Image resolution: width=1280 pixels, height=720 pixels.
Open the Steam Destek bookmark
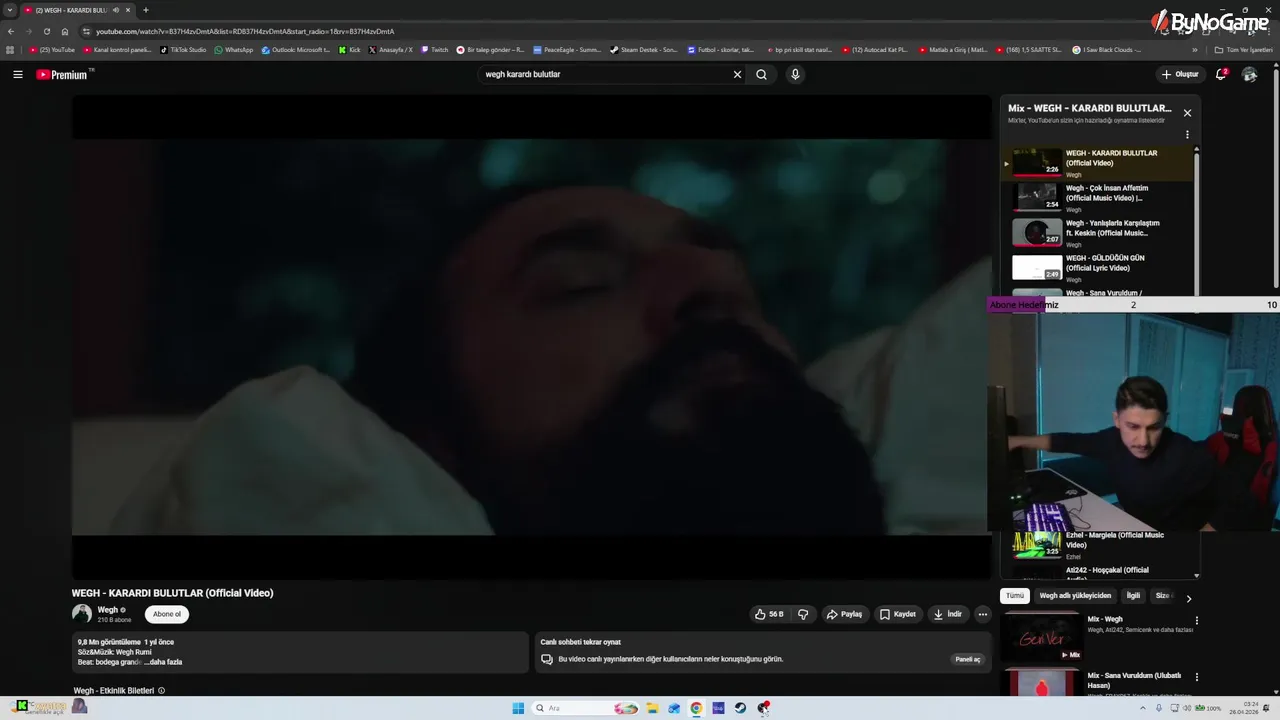click(644, 50)
